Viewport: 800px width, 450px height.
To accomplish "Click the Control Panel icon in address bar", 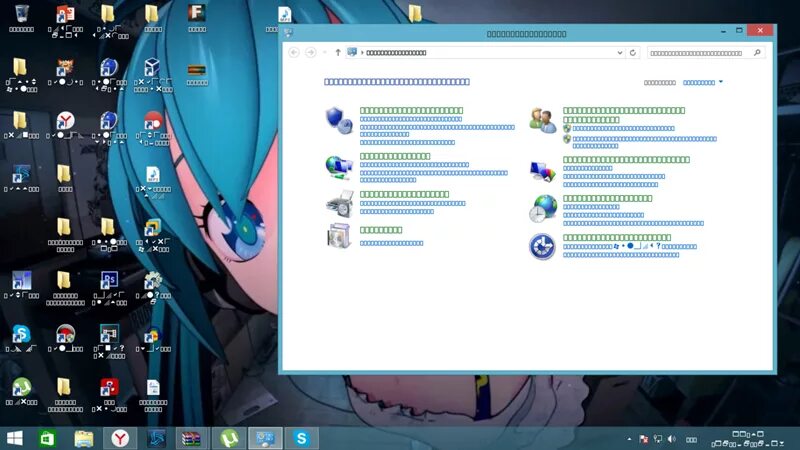I will pos(352,52).
